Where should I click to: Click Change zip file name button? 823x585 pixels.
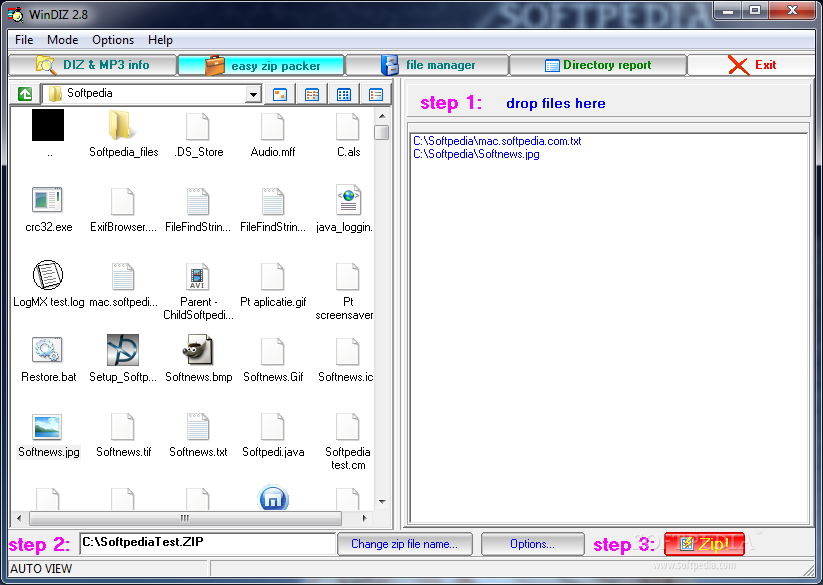(405, 544)
